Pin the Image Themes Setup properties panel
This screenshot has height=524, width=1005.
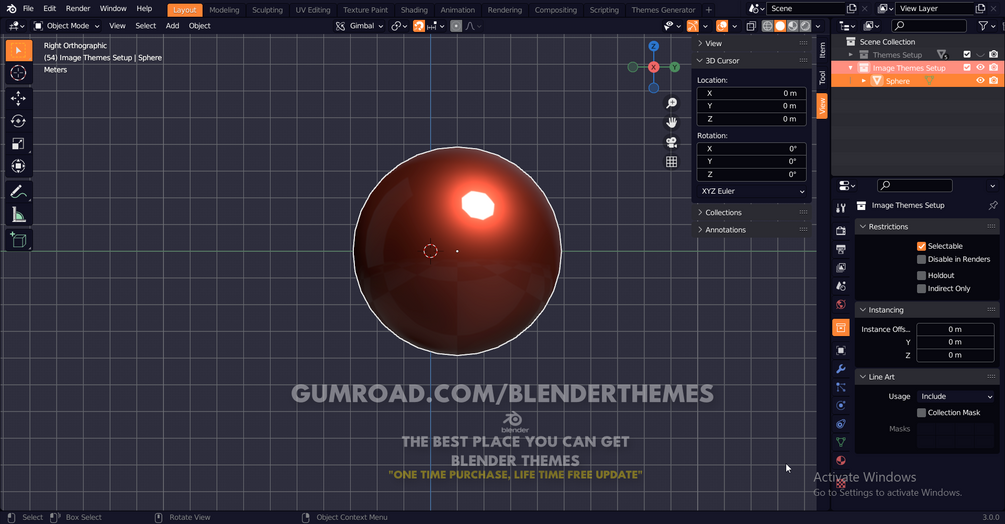(993, 206)
